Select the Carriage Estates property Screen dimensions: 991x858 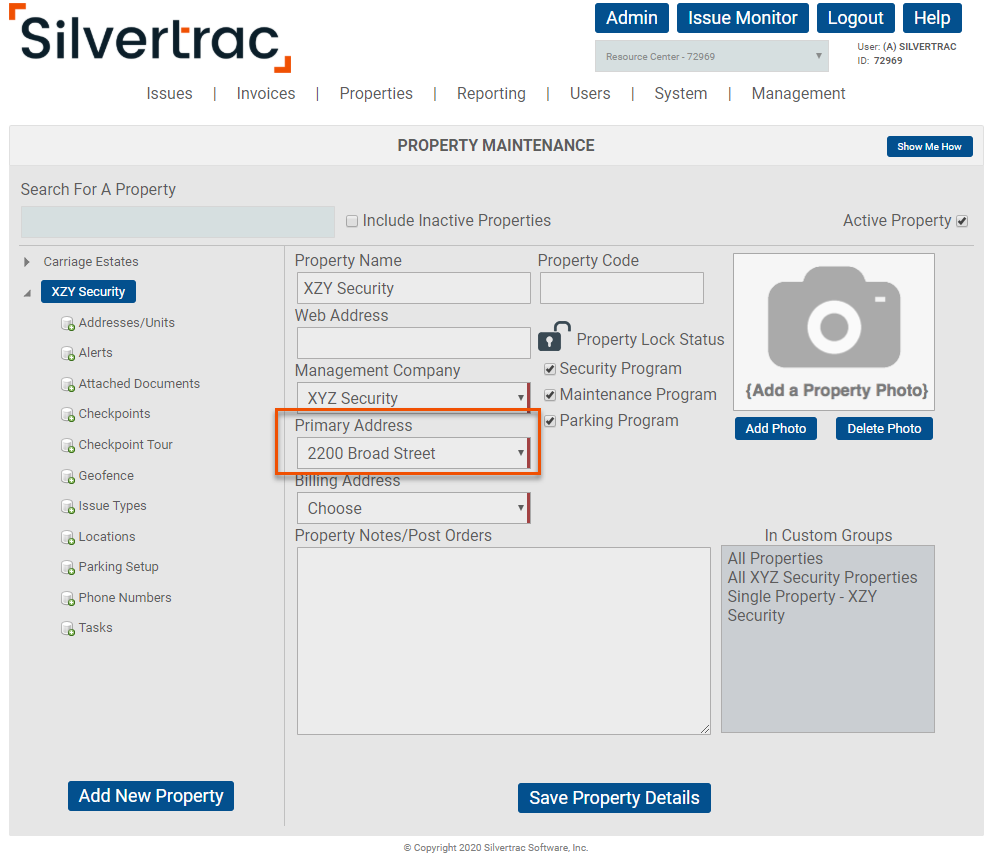tap(91, 262)
